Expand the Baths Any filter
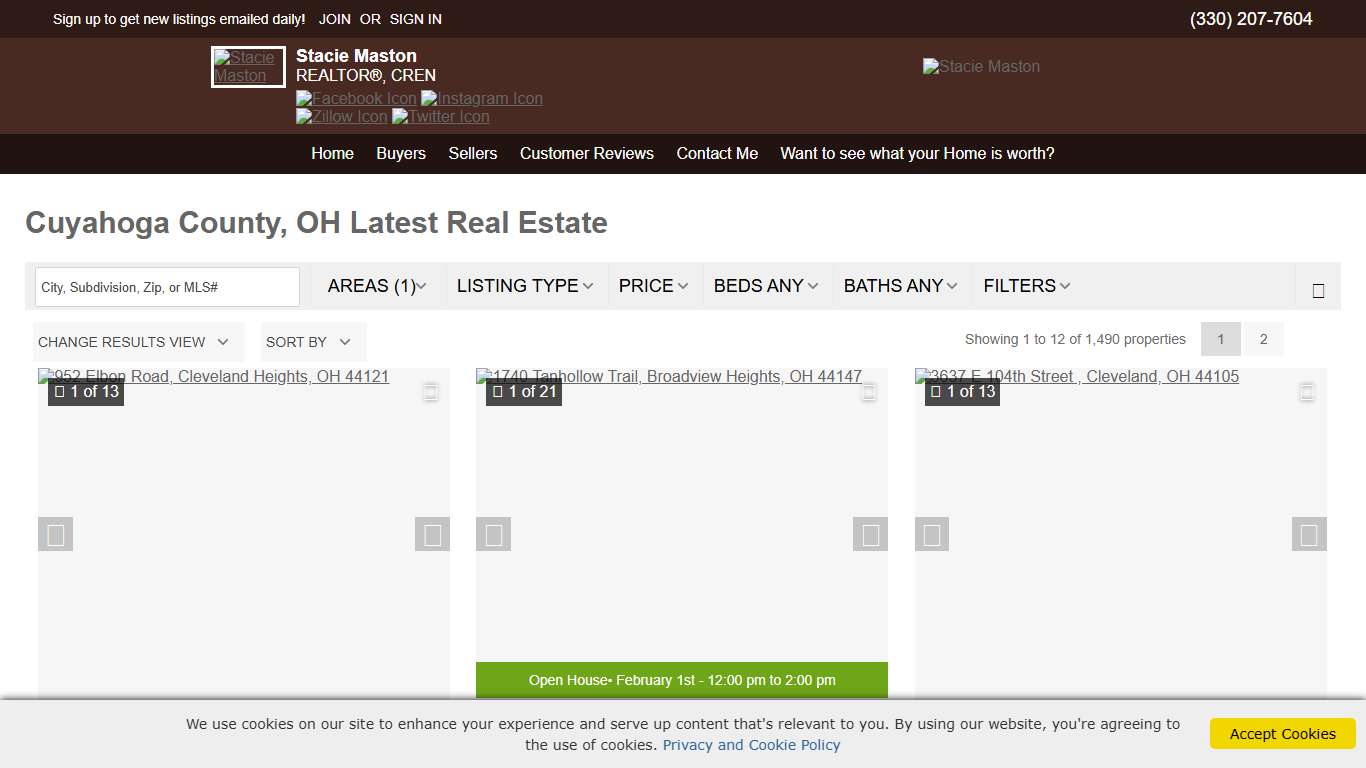Viewport: 1366px width, 768px height. (x=899, y=285)
